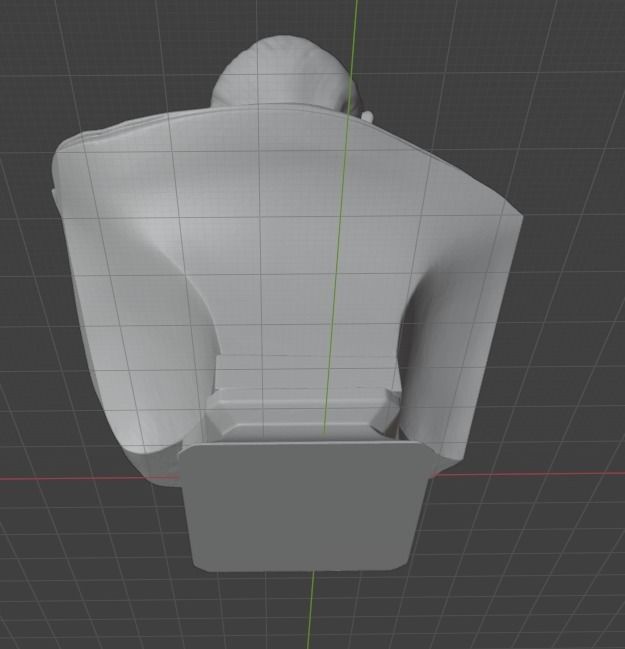Click the rectangular base plate of the model
Screen dimensions: 625x649
click(304, 506)
